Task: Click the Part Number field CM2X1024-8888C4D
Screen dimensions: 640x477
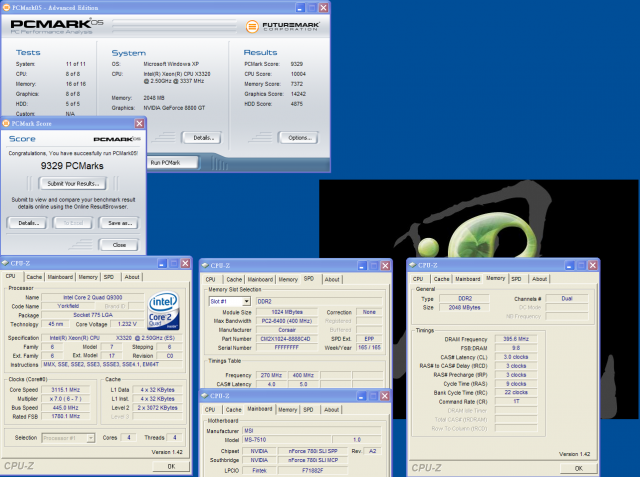Action: pyautogui.click(x=287, y=339)
